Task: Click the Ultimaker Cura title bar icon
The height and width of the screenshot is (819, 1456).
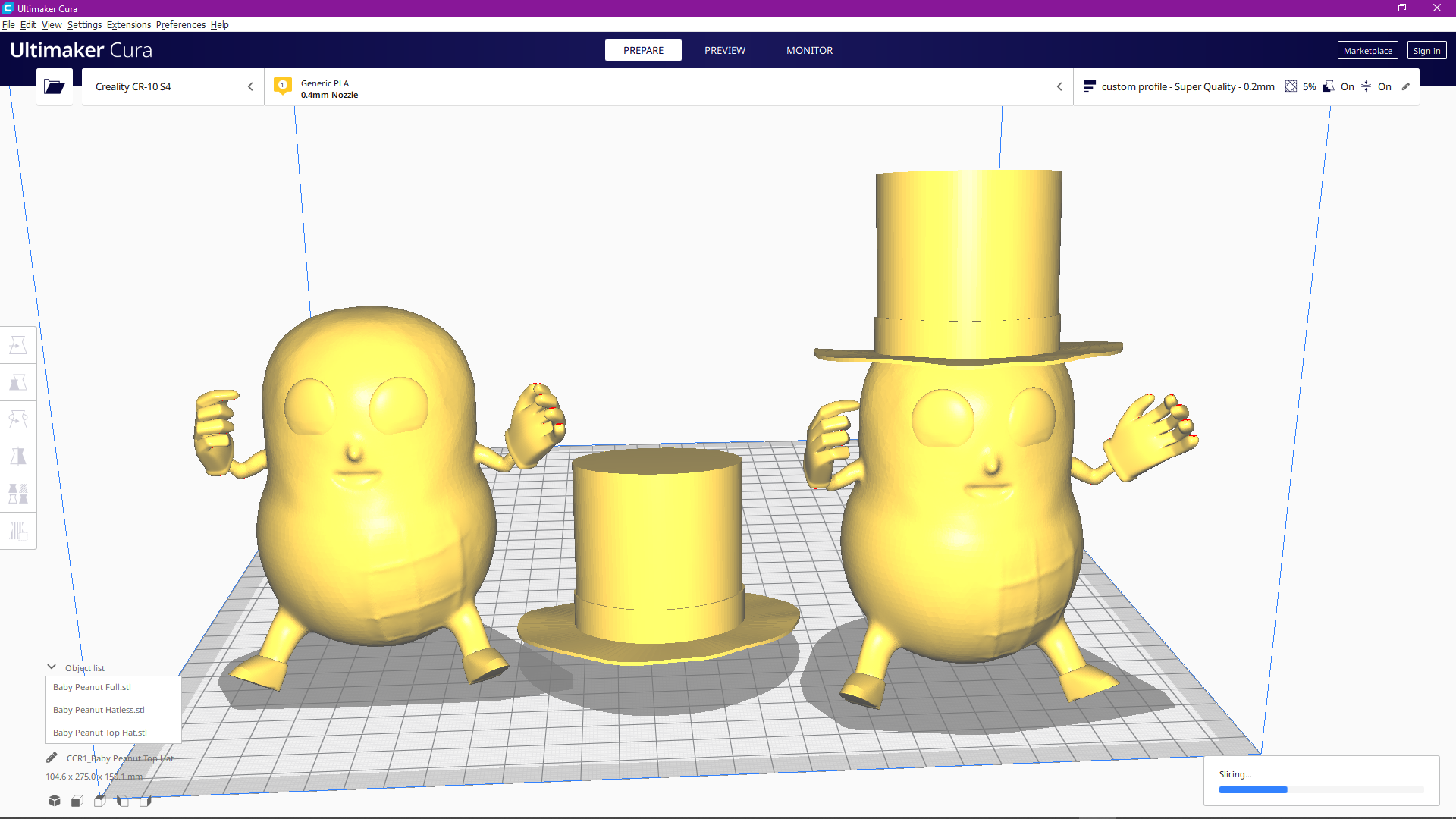Action: point(8,8)
